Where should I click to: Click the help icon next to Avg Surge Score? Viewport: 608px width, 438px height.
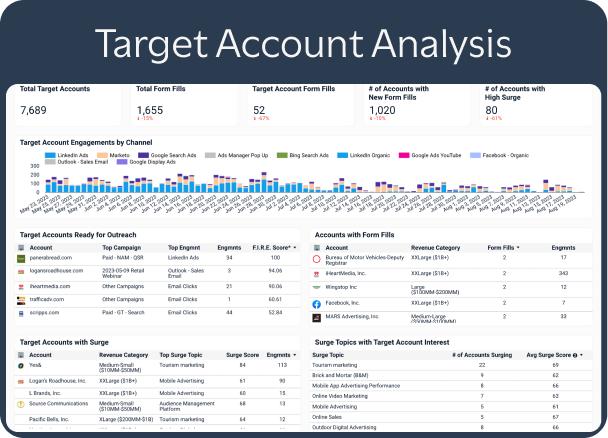point(575,355)
